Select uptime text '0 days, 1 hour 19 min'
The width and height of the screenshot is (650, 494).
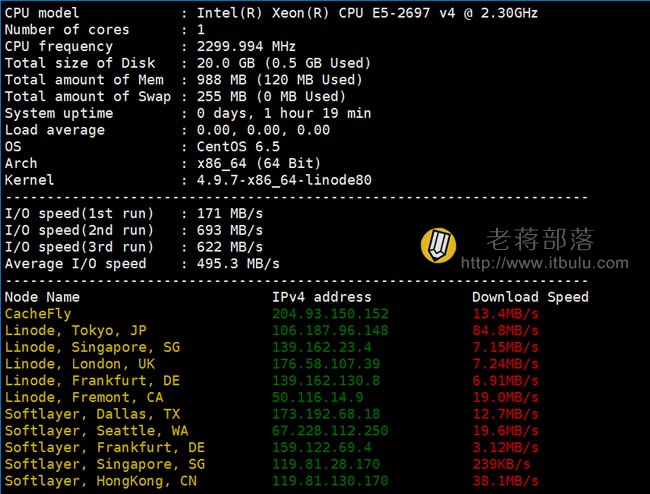(x=284, y=113)
